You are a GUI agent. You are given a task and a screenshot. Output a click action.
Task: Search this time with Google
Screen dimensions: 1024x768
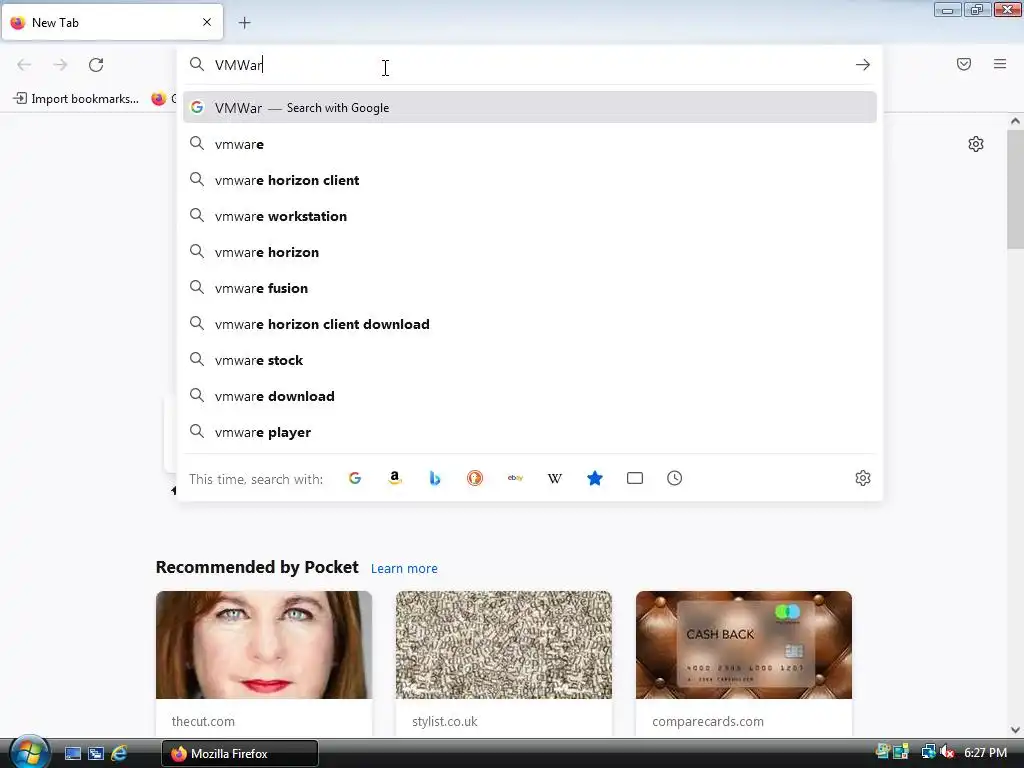pyautogui.click(x=355, y=478)
